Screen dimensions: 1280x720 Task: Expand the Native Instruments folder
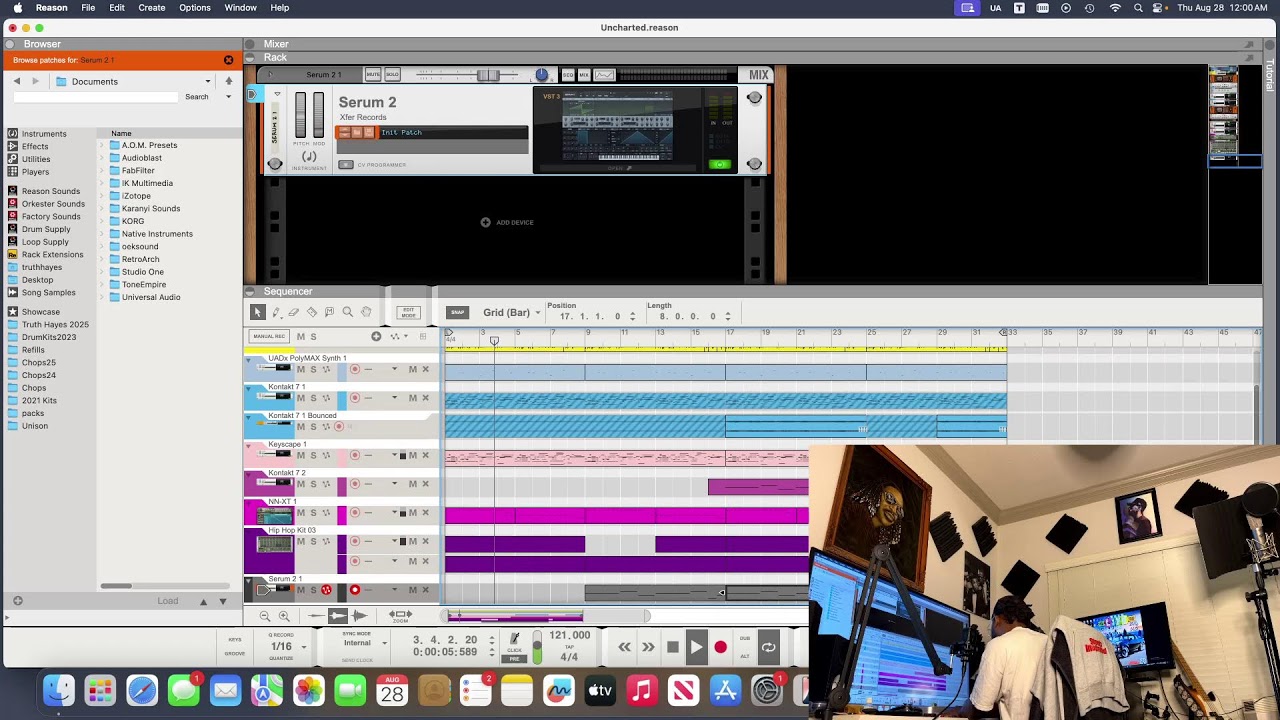(x=101, y=234)
